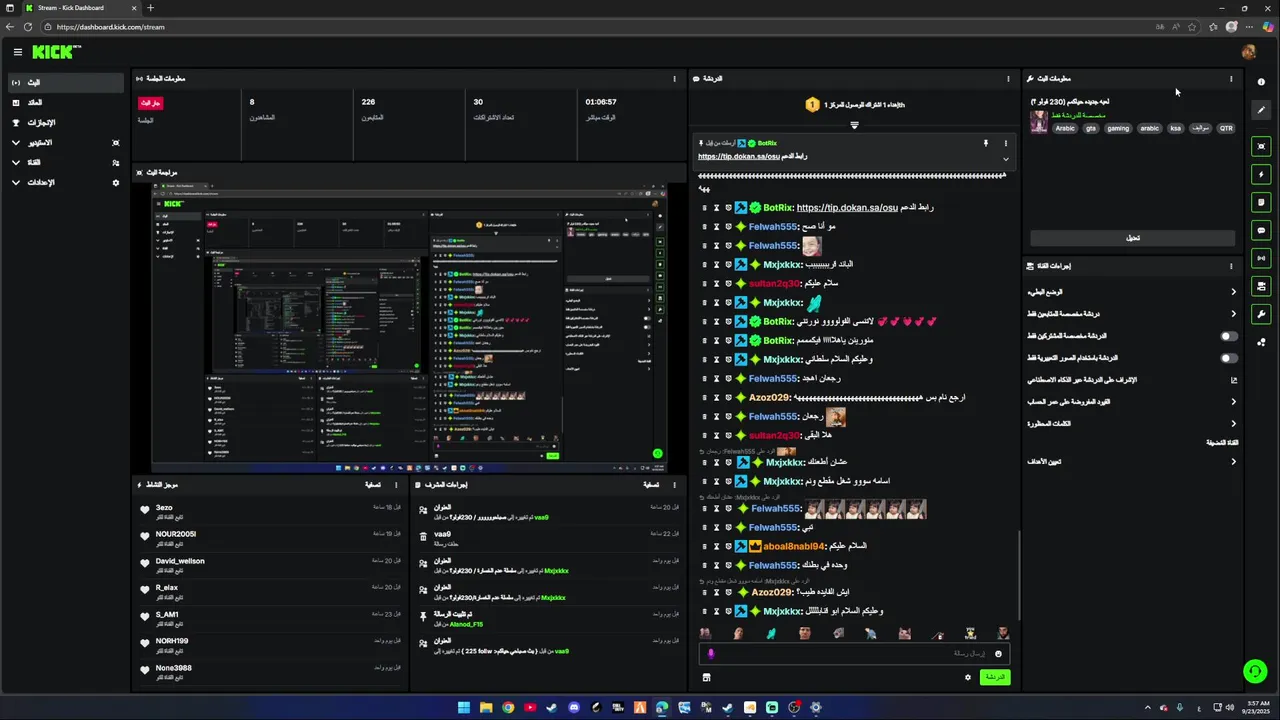
Task: Click the heart icon beside 3ezo
Action: tap(145, 509)
